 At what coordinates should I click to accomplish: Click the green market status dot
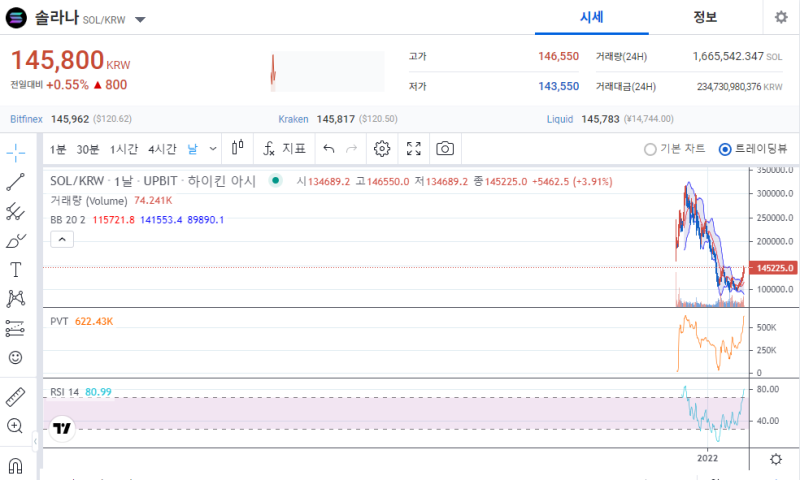tap(276, 180)
